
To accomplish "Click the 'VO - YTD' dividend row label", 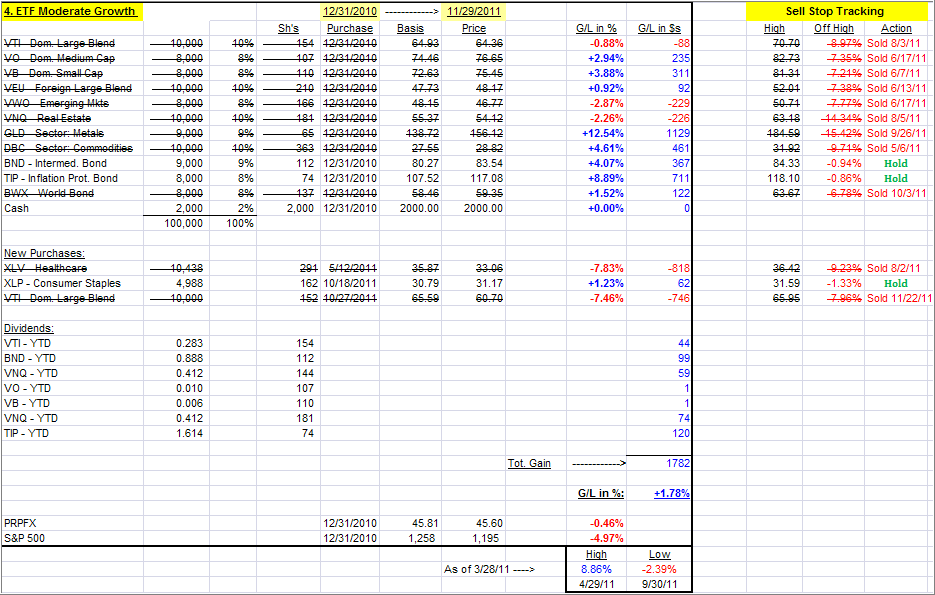I will [27, 388].
